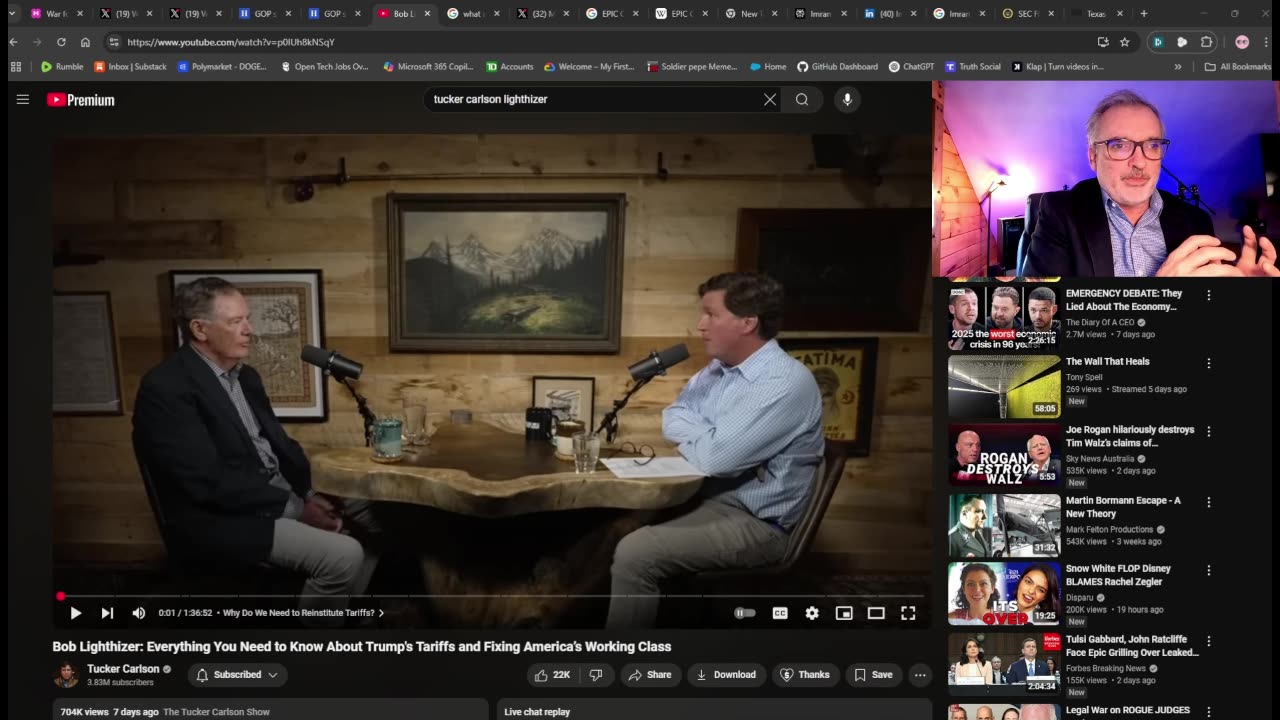Save video to playlist
The height and width of the screenshot is (720, 1280).
coord(871,675)
